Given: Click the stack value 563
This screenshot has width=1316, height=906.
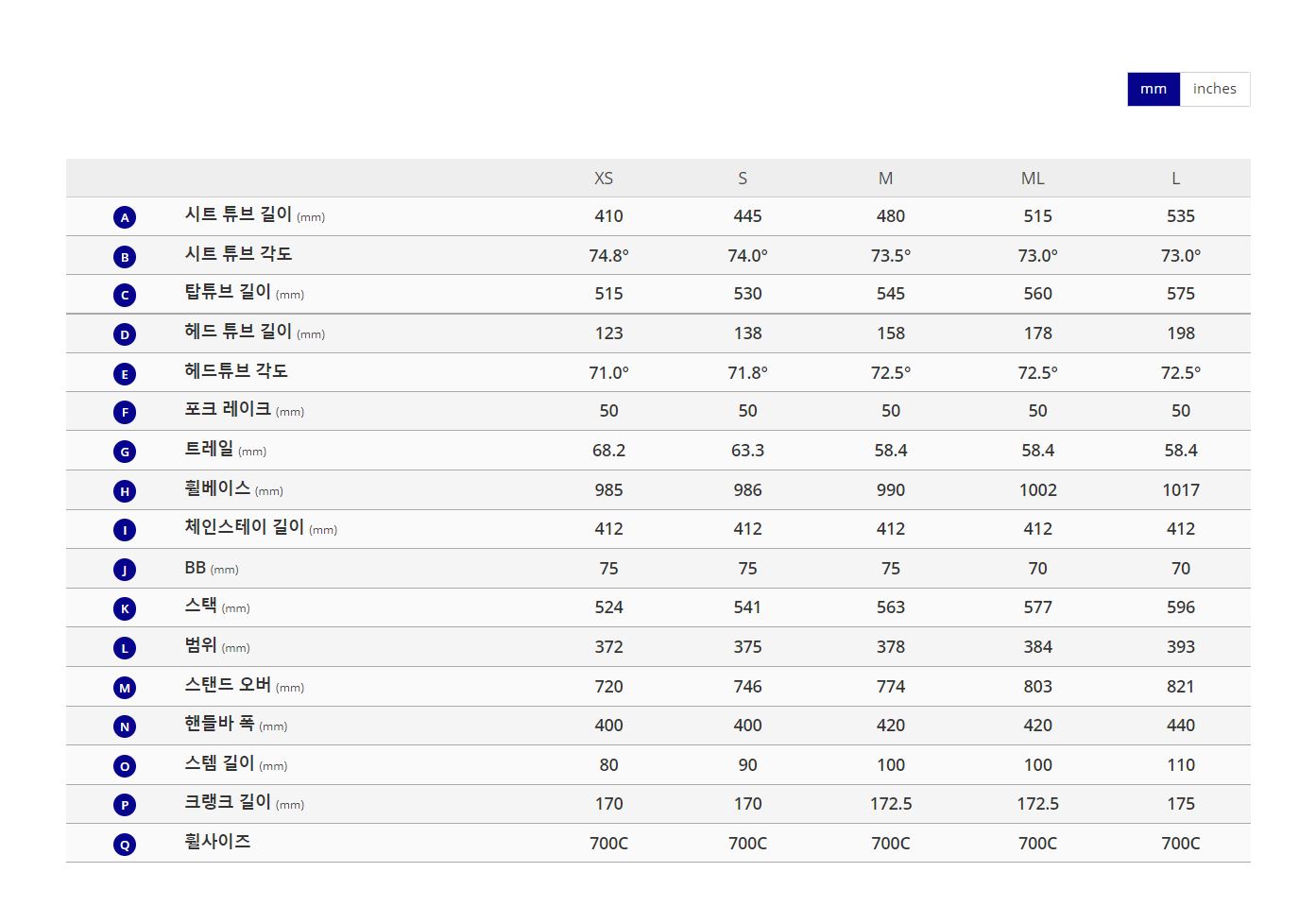Looking at the screenshot, I should click(x=890, y=607).
